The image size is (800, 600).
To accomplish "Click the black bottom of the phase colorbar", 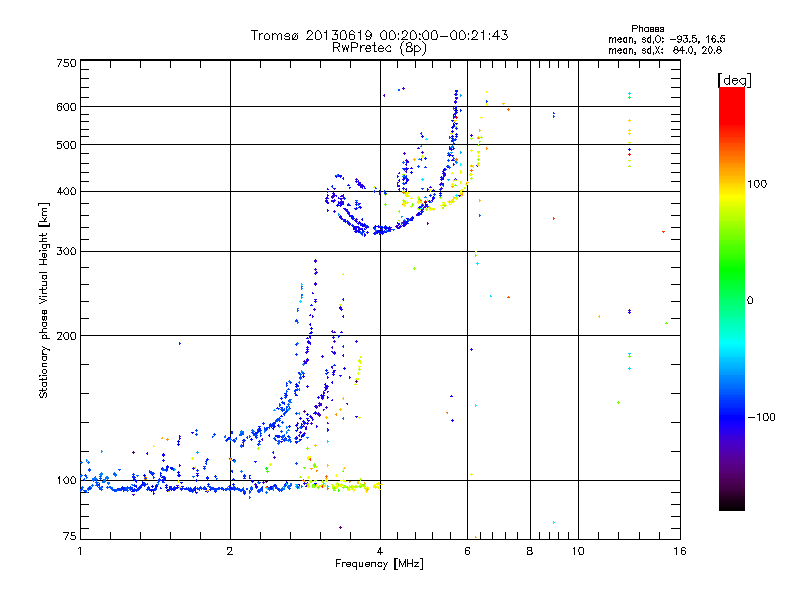I will tap(732, 504).
